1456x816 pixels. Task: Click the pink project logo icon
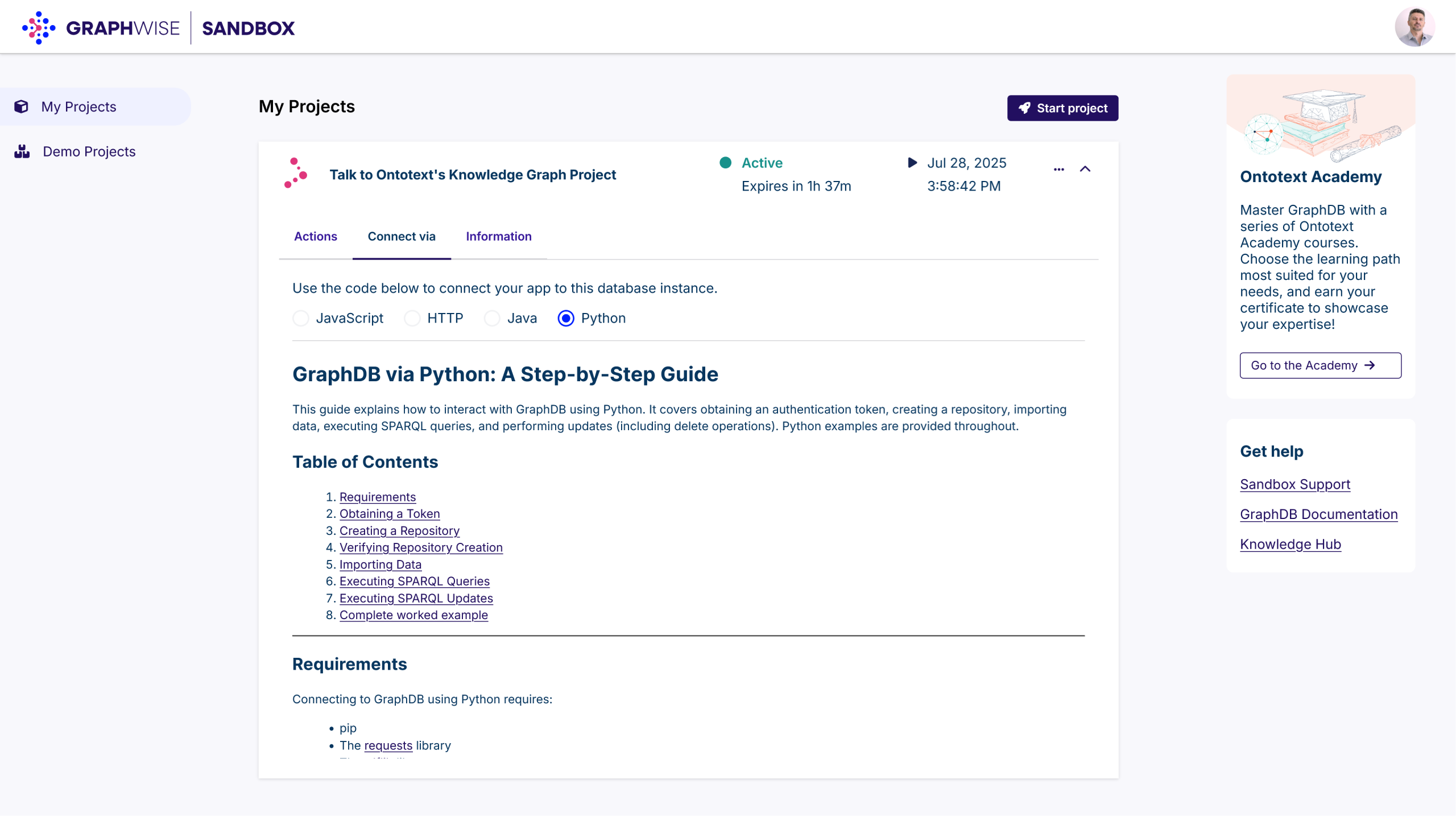point(295,173)
